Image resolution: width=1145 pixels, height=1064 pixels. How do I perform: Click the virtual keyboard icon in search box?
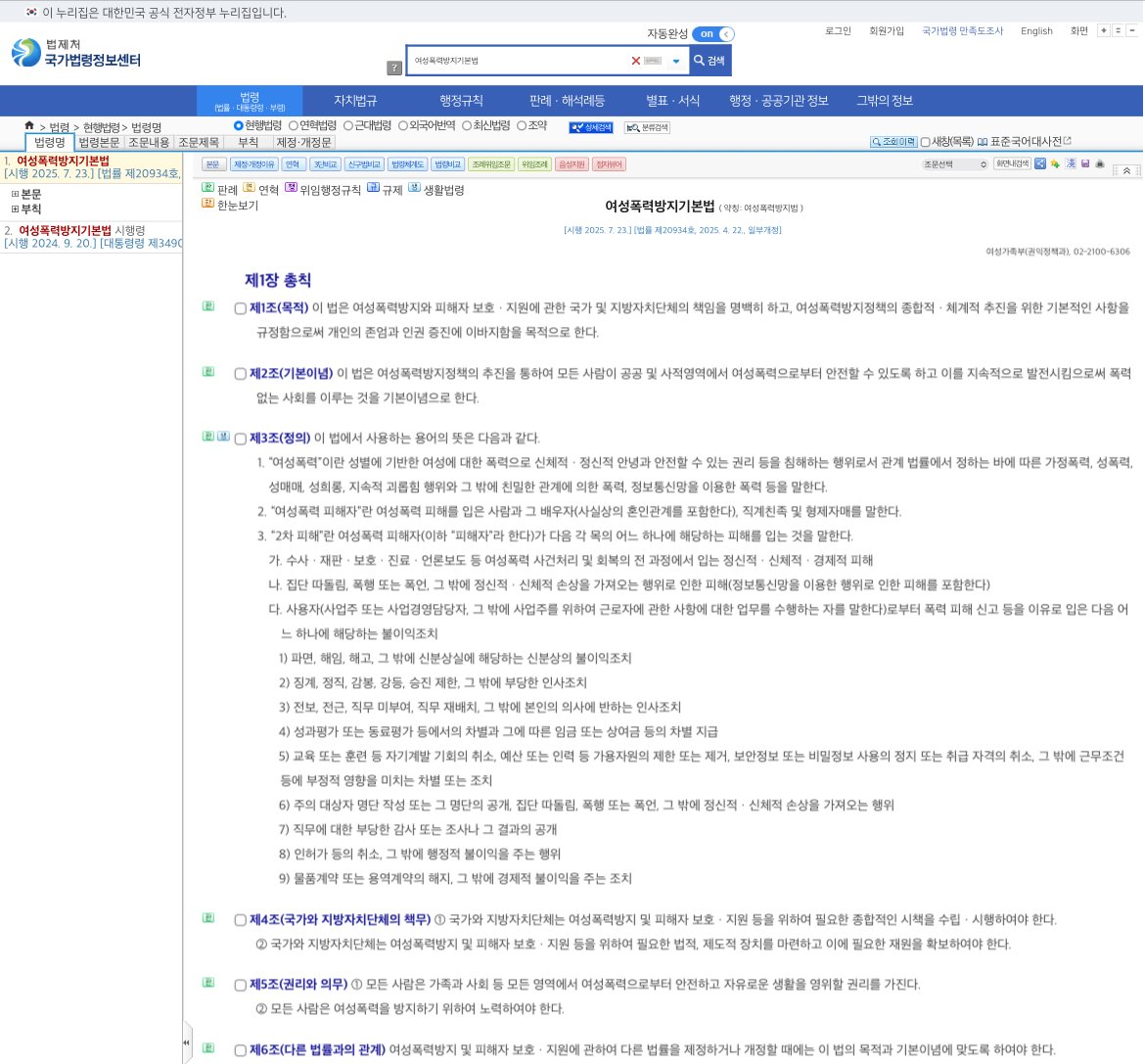pos(653,61)
